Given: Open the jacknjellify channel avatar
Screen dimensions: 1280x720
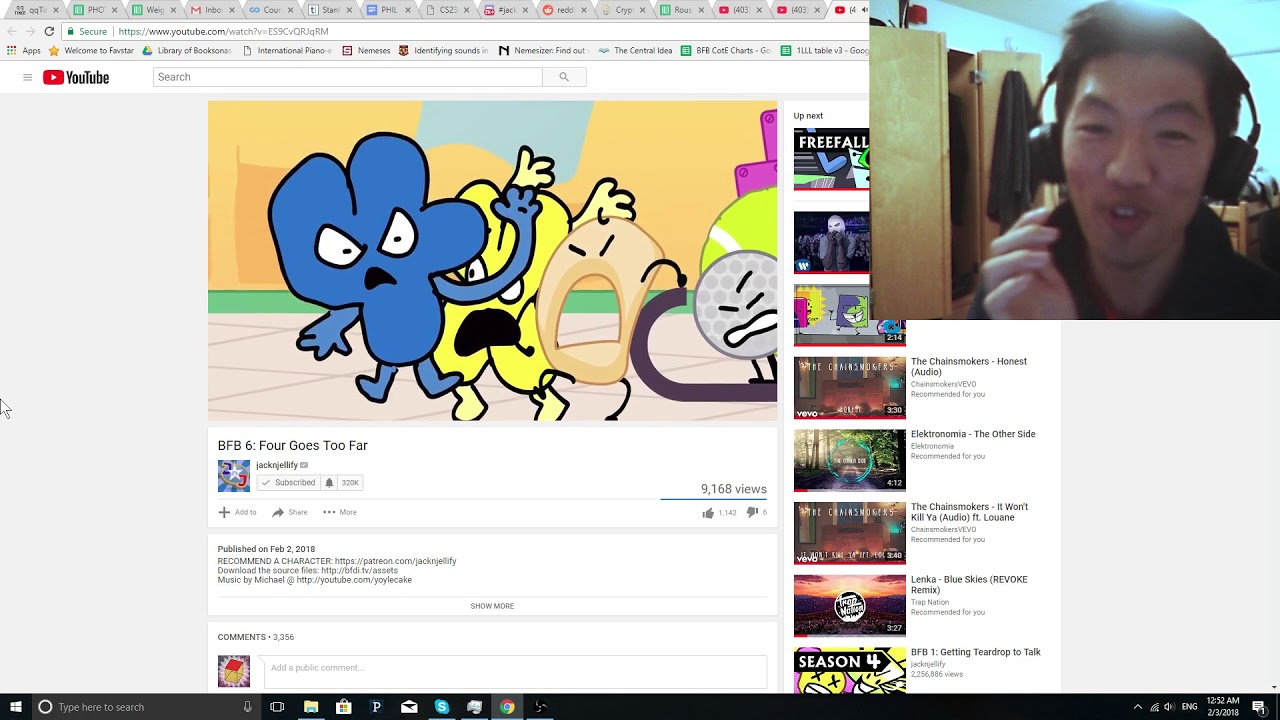Looking at the screenshot, I should tap(234, 476).
